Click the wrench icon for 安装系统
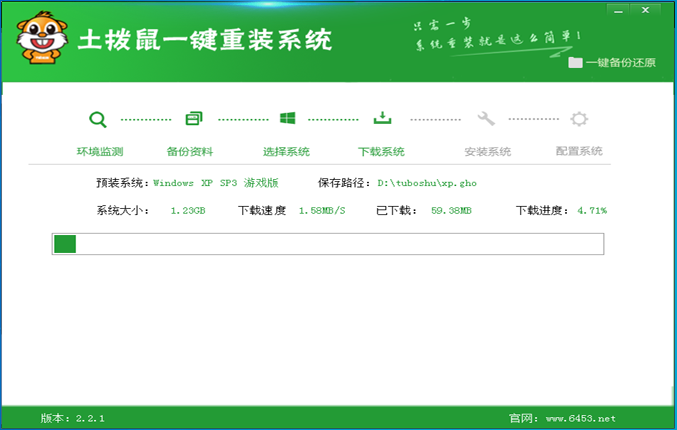The height and width of the screenshot is (430, 677). (487, 119)
